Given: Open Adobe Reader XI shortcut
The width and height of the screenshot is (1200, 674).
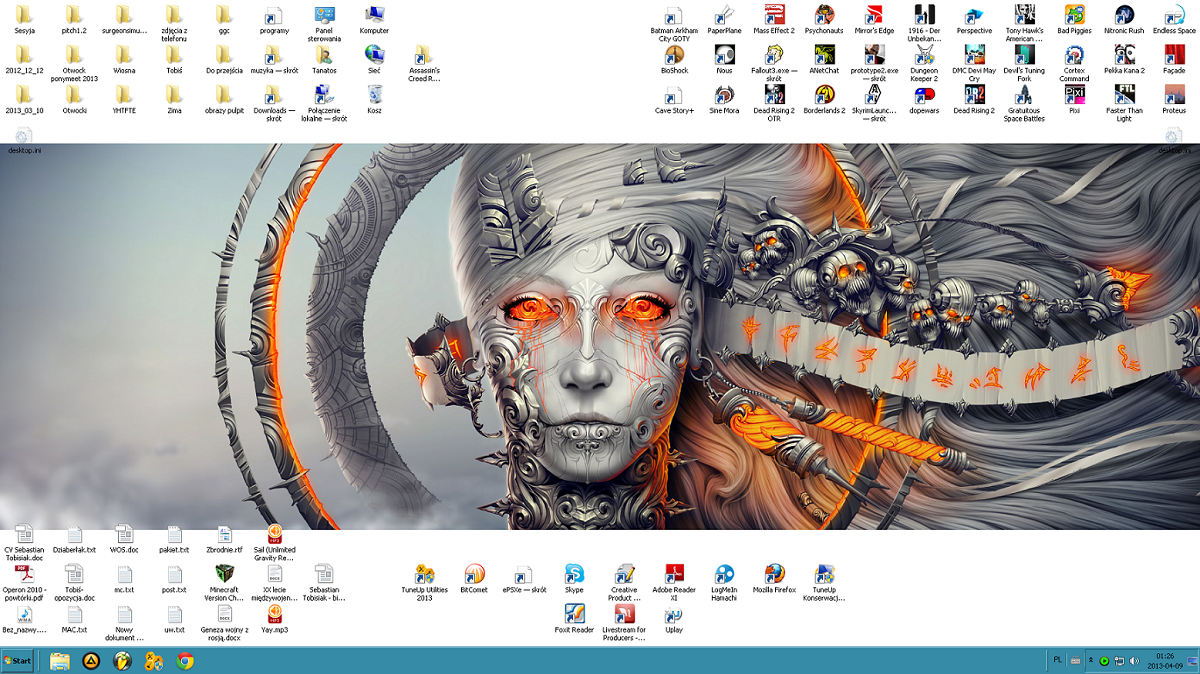Looking at the screenshot, I should (x=674, y=574).
